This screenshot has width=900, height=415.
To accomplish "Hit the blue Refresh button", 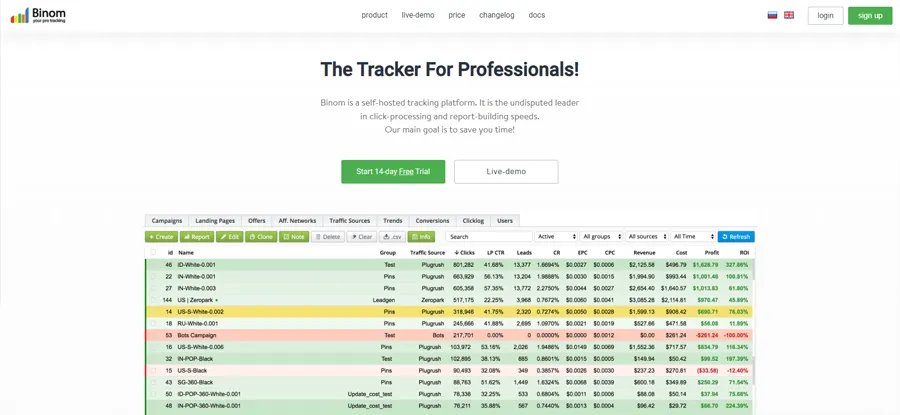I will click(736, 237).
